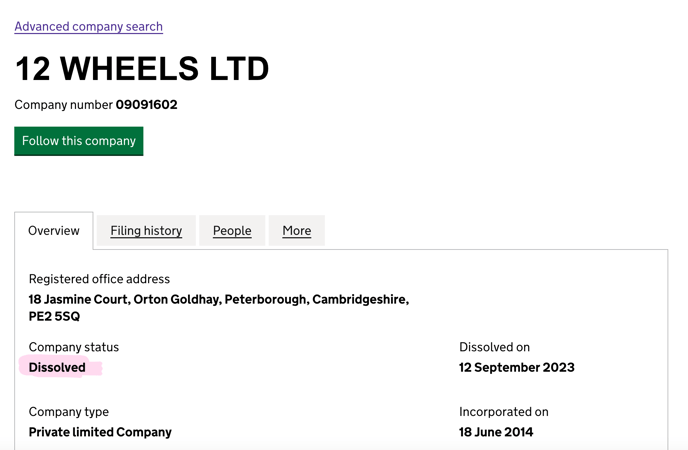Click the Follow this company button
The height and width of the screenshot is (450, 688).
pos(79,141)
